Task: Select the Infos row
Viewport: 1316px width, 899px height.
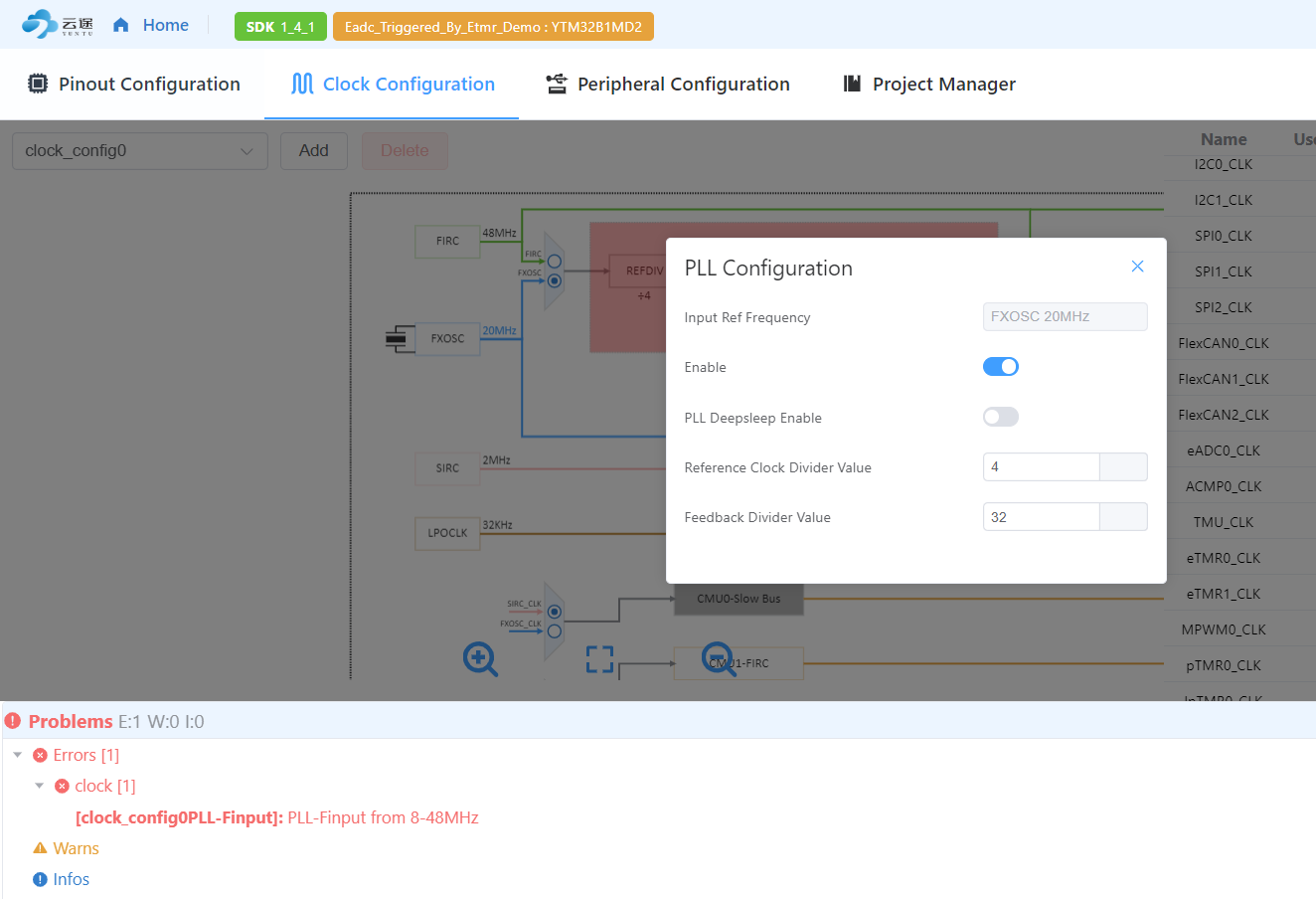Action: click(x=61, y=879)
